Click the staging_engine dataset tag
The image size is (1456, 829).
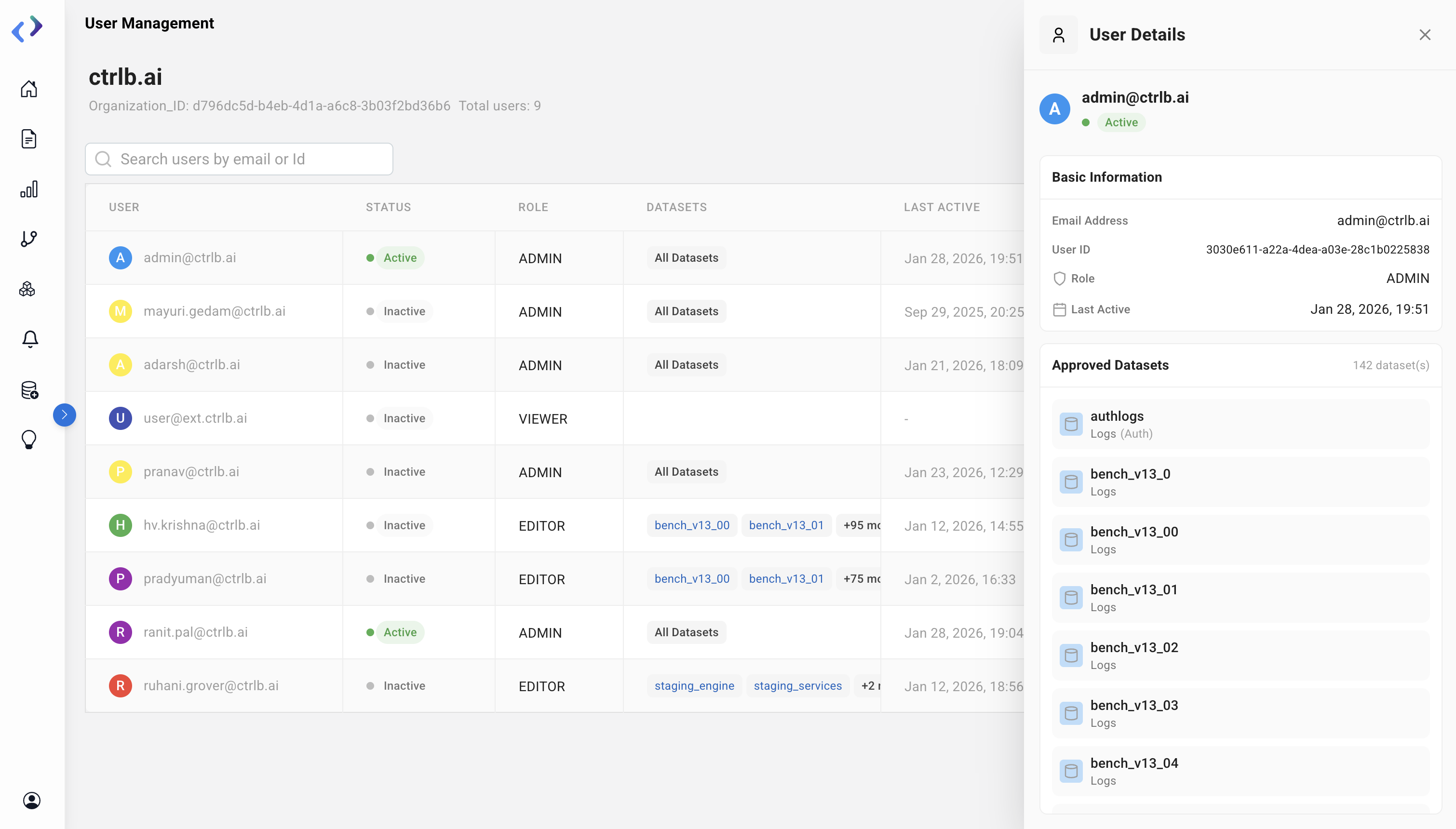click(694, 685)
